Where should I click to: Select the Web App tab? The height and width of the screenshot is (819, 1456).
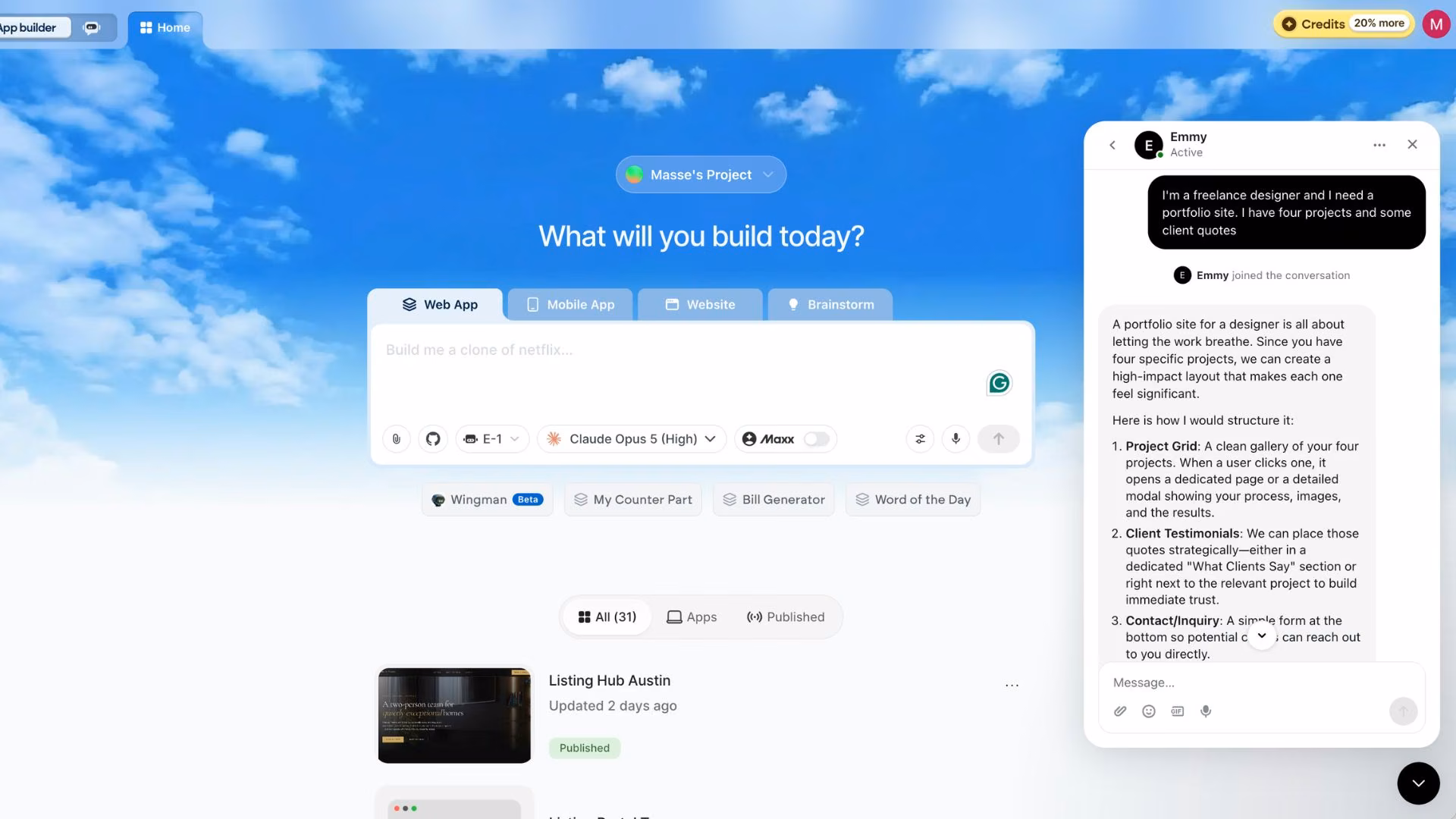[436, 305]
